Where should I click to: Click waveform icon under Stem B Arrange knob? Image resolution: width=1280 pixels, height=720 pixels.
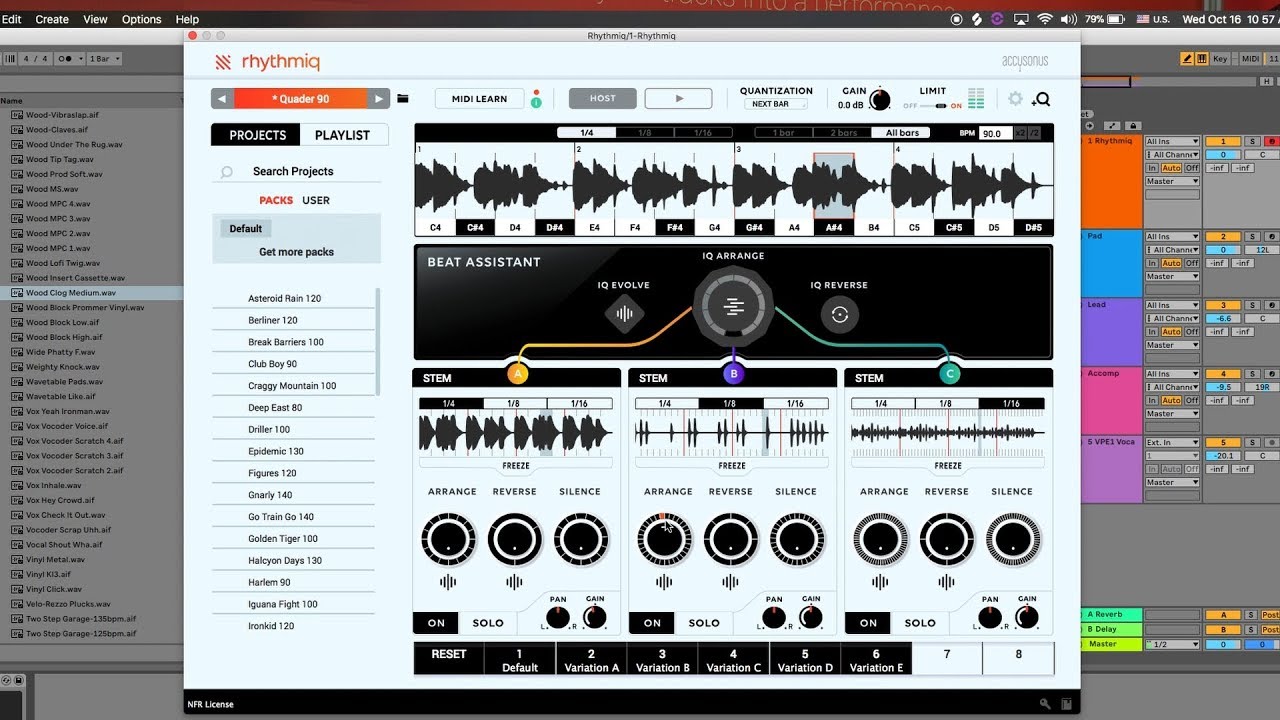pyautogui.click(x=664, y=582)
